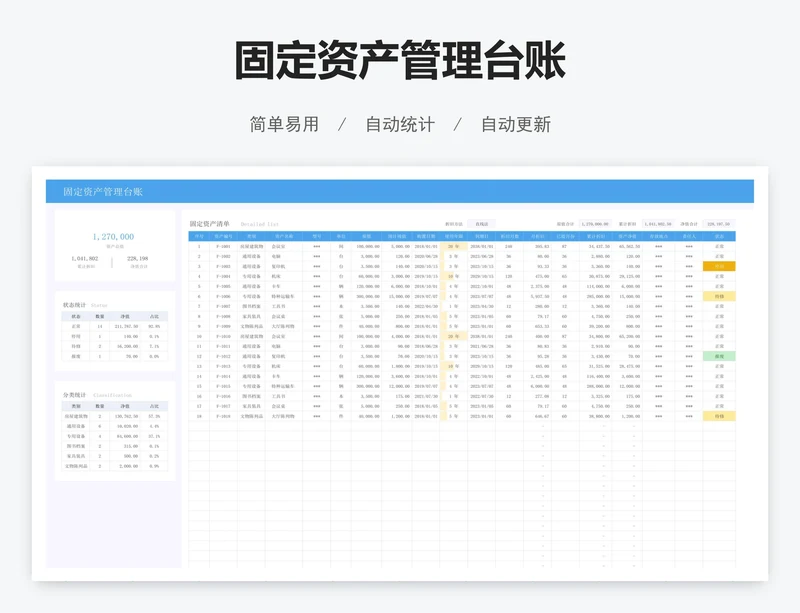Image resolution: width=800 pixels, height=613 pixels.
Task: Select 图书档案 row in classification table
Action: 115,447
